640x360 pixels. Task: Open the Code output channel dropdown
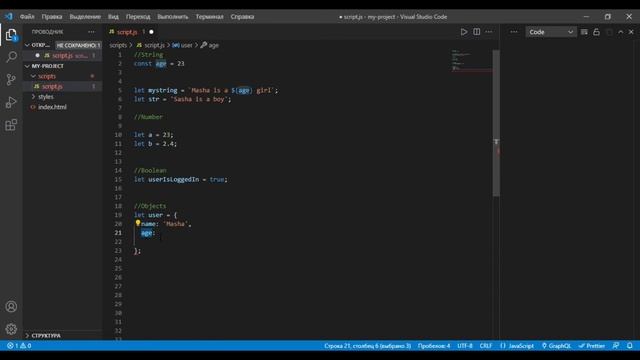551,32
